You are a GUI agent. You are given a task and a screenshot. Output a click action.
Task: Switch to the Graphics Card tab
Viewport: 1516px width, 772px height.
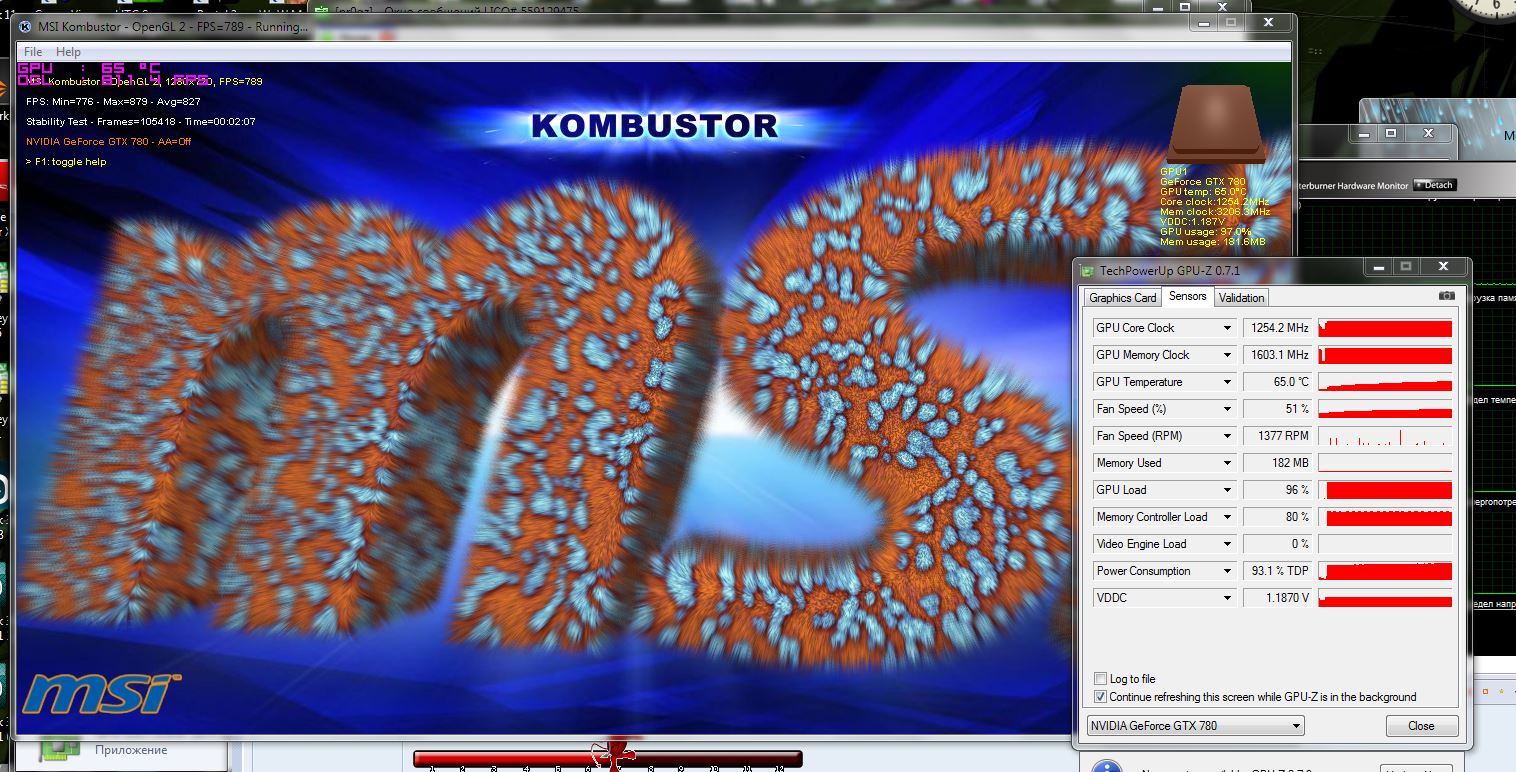point(1122,297)
